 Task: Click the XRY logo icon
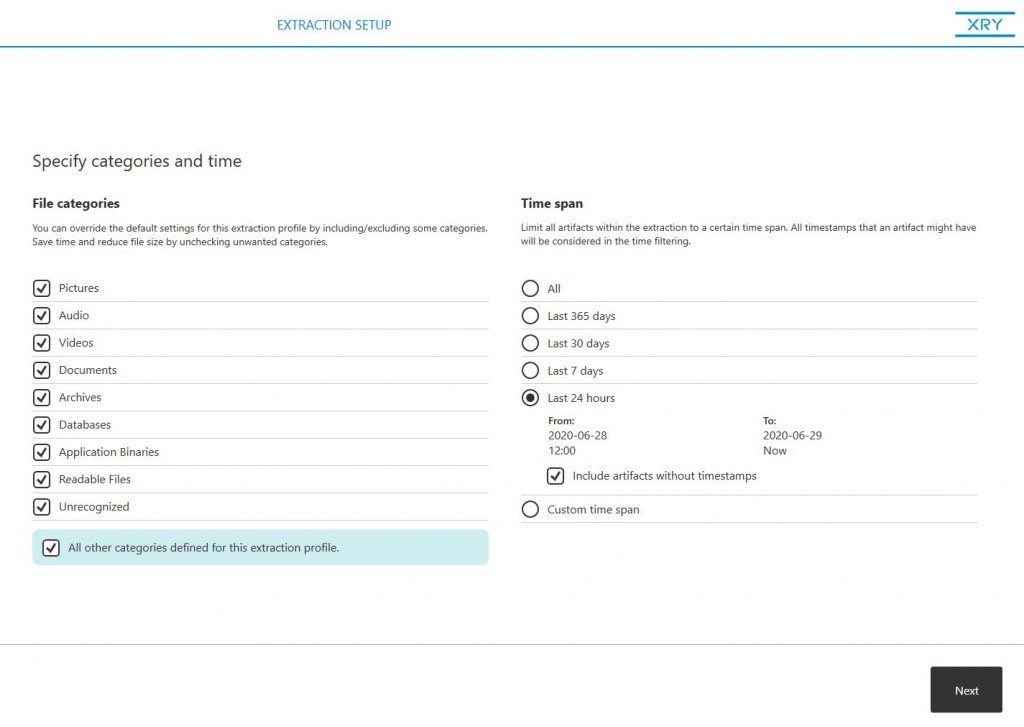[x=984, y=25]
